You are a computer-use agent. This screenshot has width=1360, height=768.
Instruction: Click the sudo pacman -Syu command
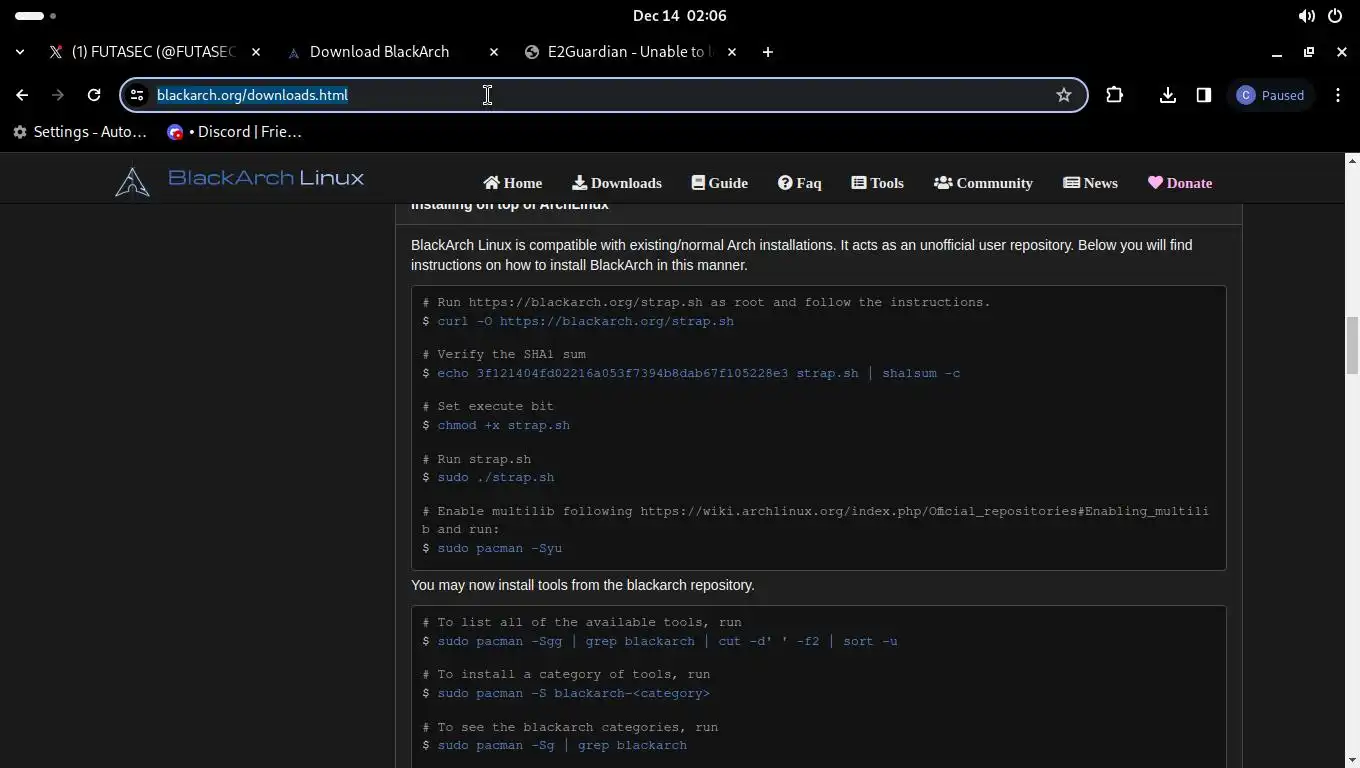coord(499,548)
